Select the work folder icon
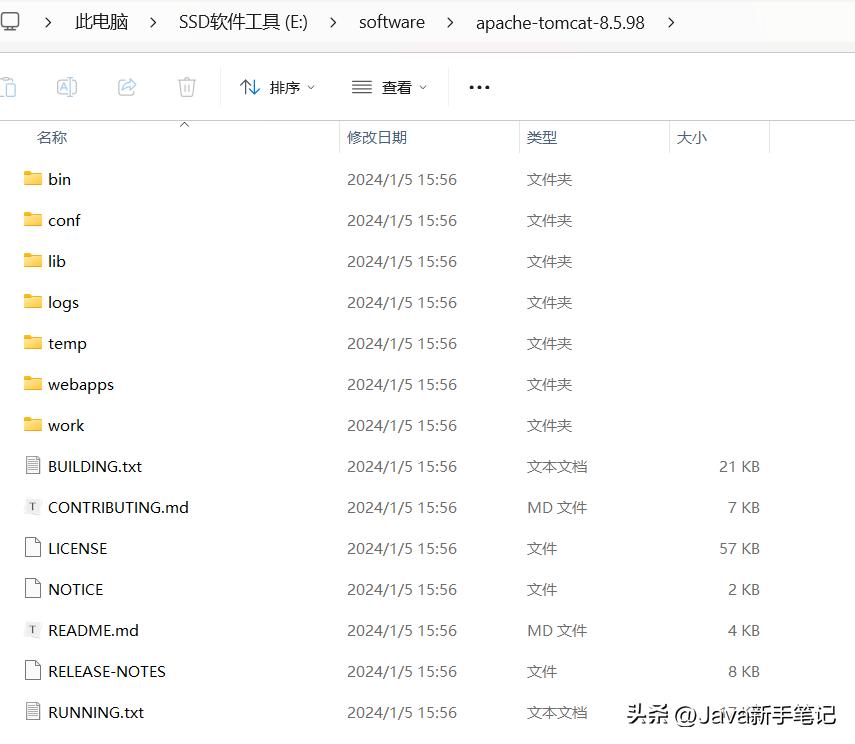This screenshot has height=744, width=855. (33, 424)
